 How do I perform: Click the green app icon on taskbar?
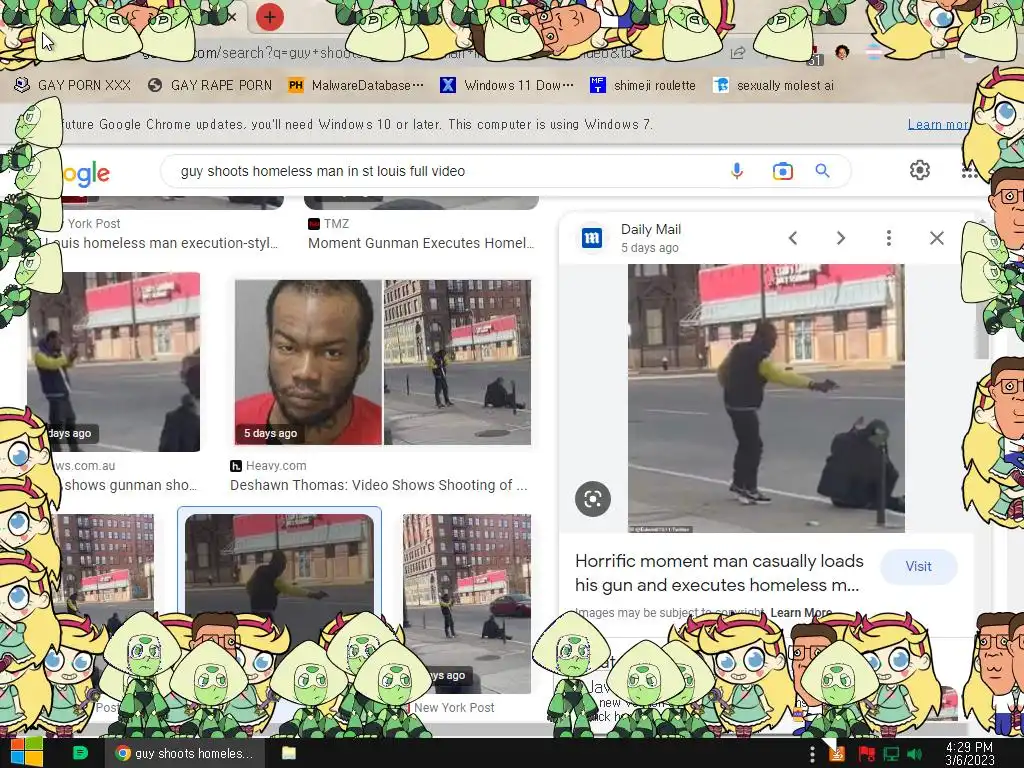coord(80,753)
